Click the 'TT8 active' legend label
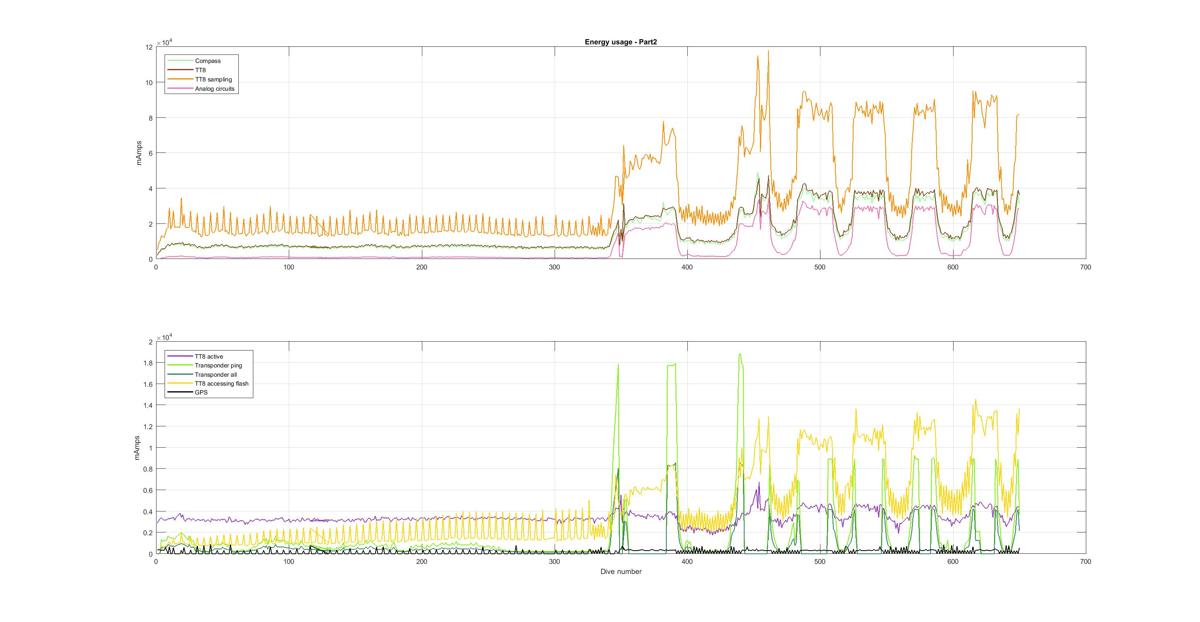This screenshot has height=622, width=1200. click(210, 356)
